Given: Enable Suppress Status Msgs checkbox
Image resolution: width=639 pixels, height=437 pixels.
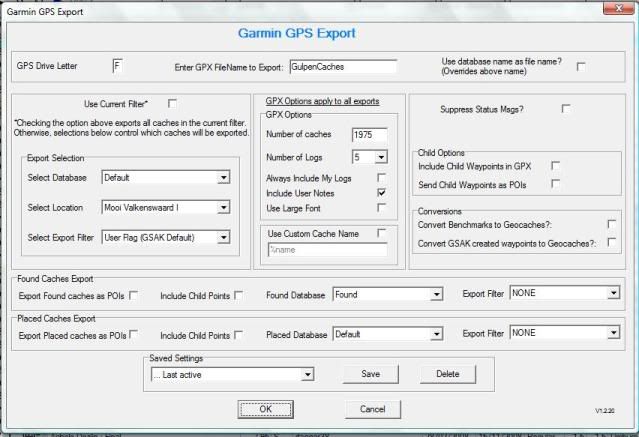Looking at the screenshot, I should [x=566, y=108].
